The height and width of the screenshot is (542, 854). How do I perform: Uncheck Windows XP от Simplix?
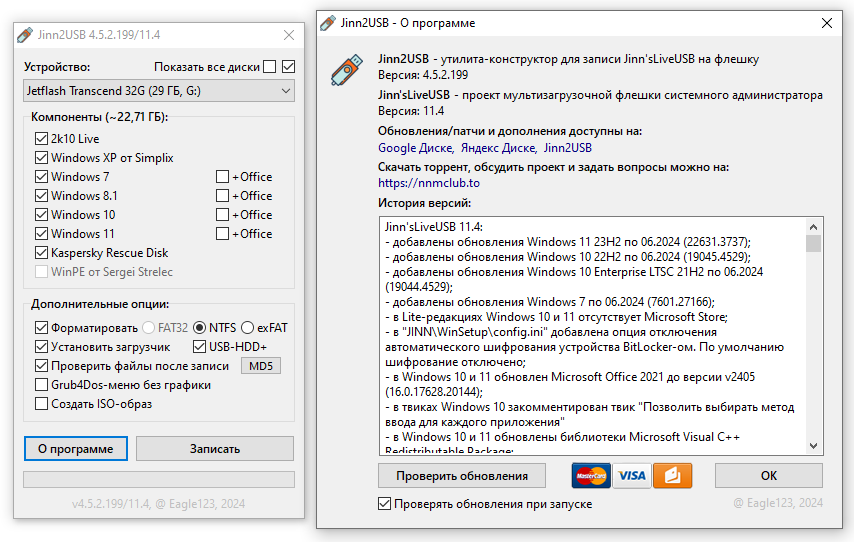pos(41,157)
